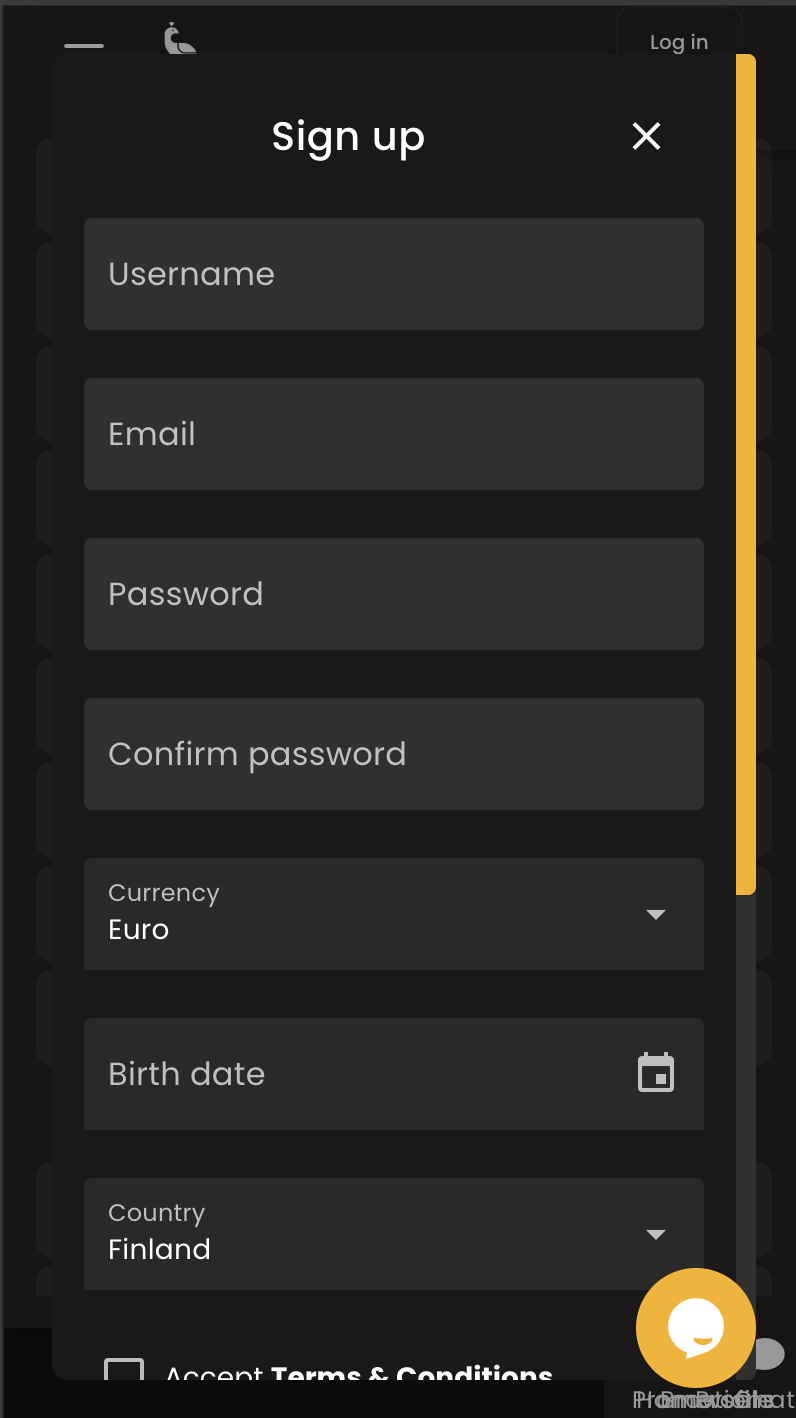Click the Sign up heading

pyautogui.click(x=348, y=137)
